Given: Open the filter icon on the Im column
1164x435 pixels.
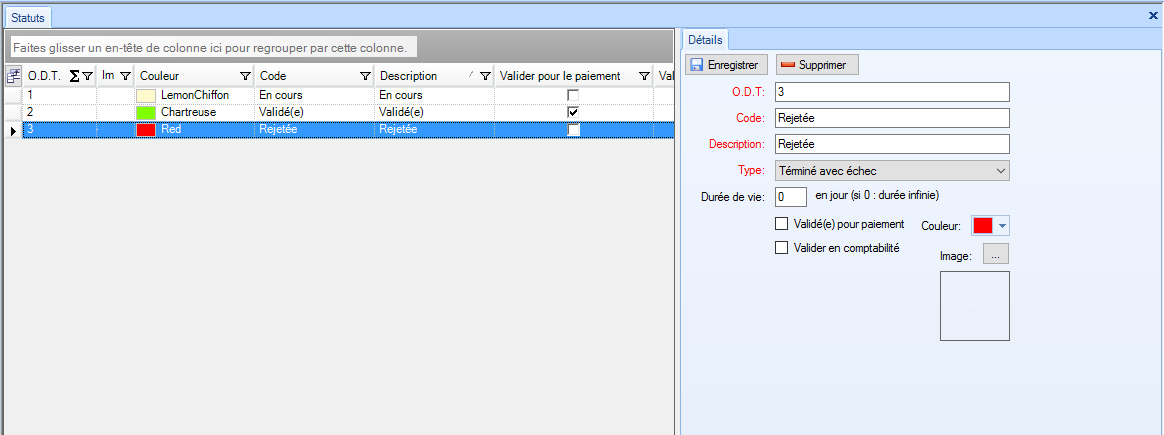Looking at the screenshot, I should click(x=124, y=76).
